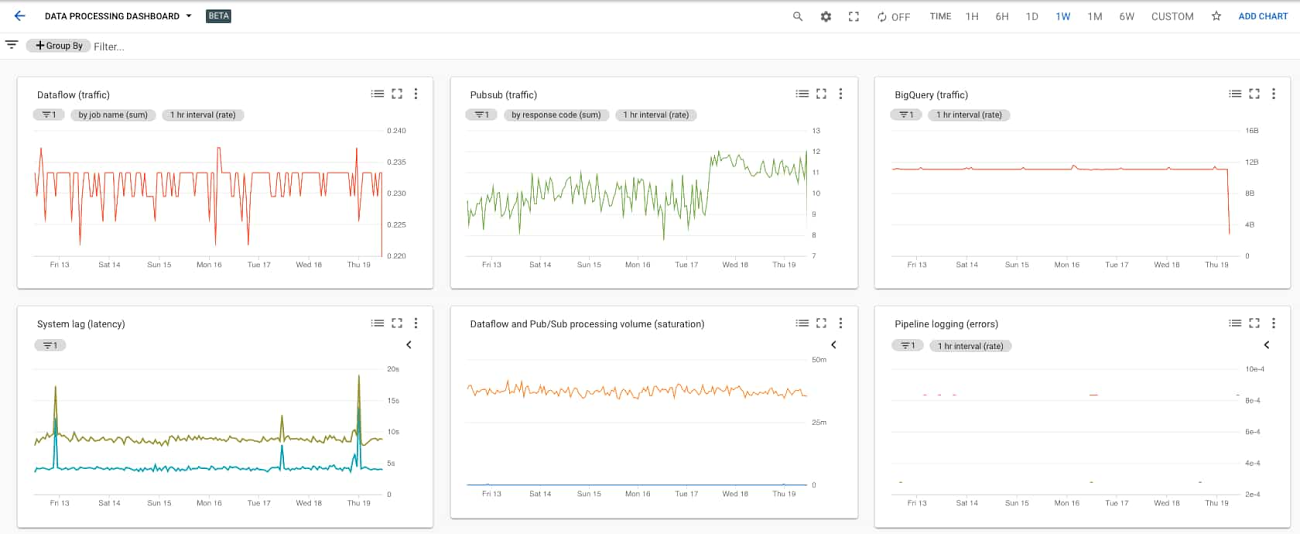This screenshot has height=534, width=1300.
Task: Toggle auto refresh OFF control
Action: 893,17
